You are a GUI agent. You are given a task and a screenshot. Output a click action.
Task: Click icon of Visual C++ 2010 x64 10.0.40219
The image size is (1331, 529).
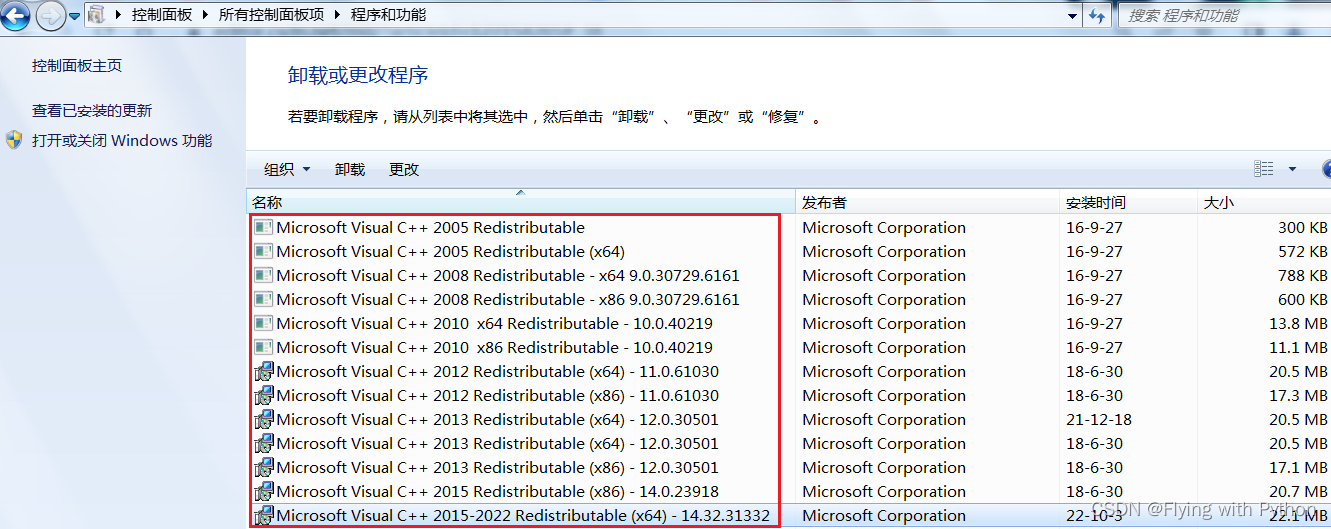(x=263, y=323)
